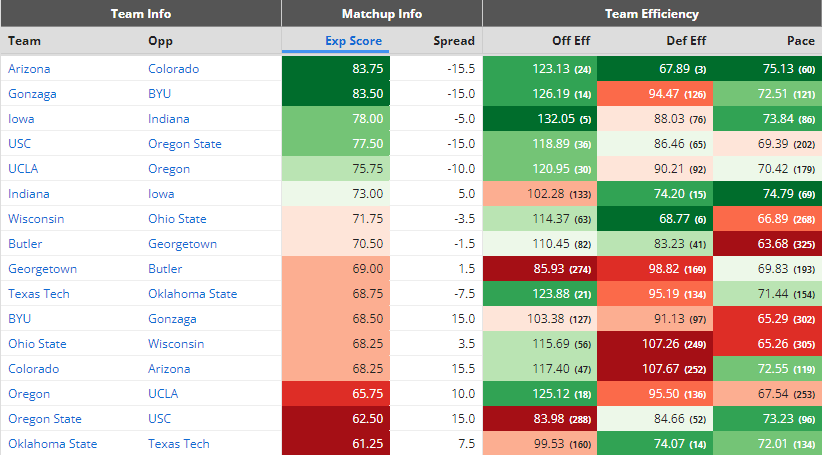This screenshot has height=455, width=822.
Task: Select Indiana's 74.79 pace cell
Action: (767, 193)
